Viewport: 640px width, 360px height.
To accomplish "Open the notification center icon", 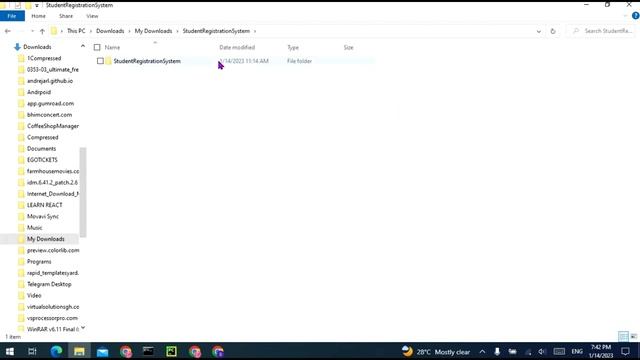I will (625, 352).
